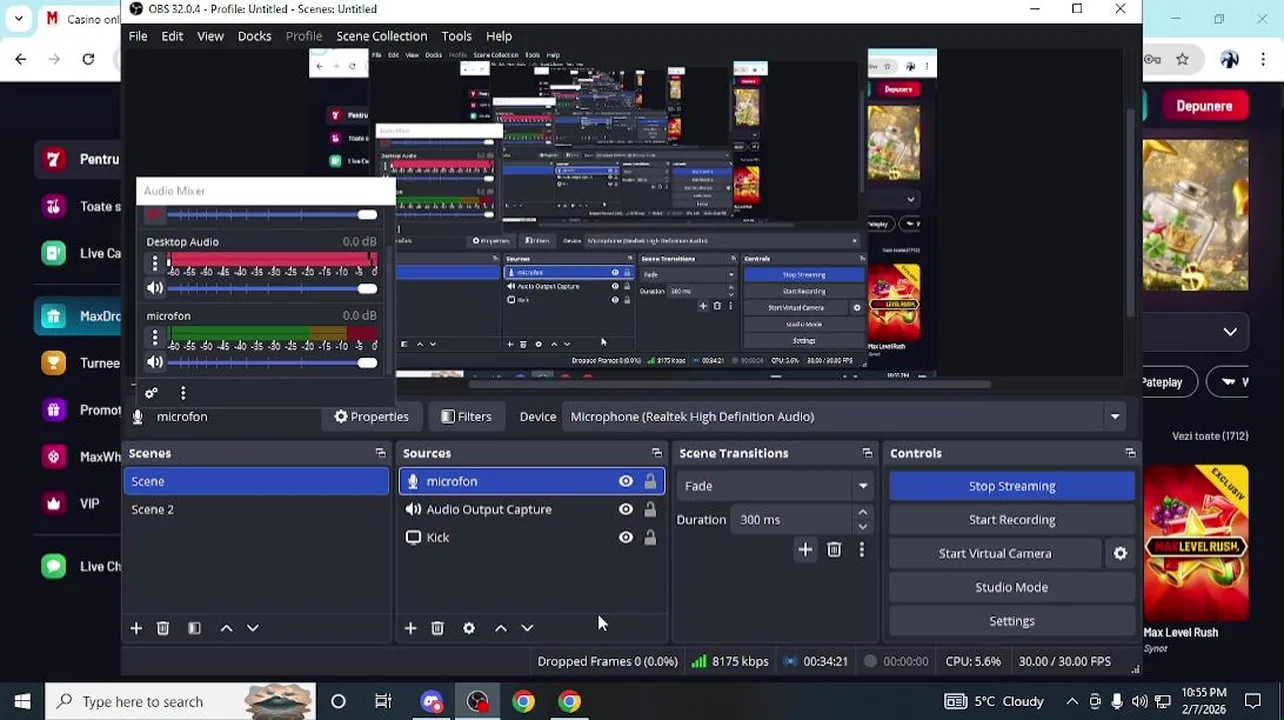
Task: Toggle Start Recording
Action: 1012,519
